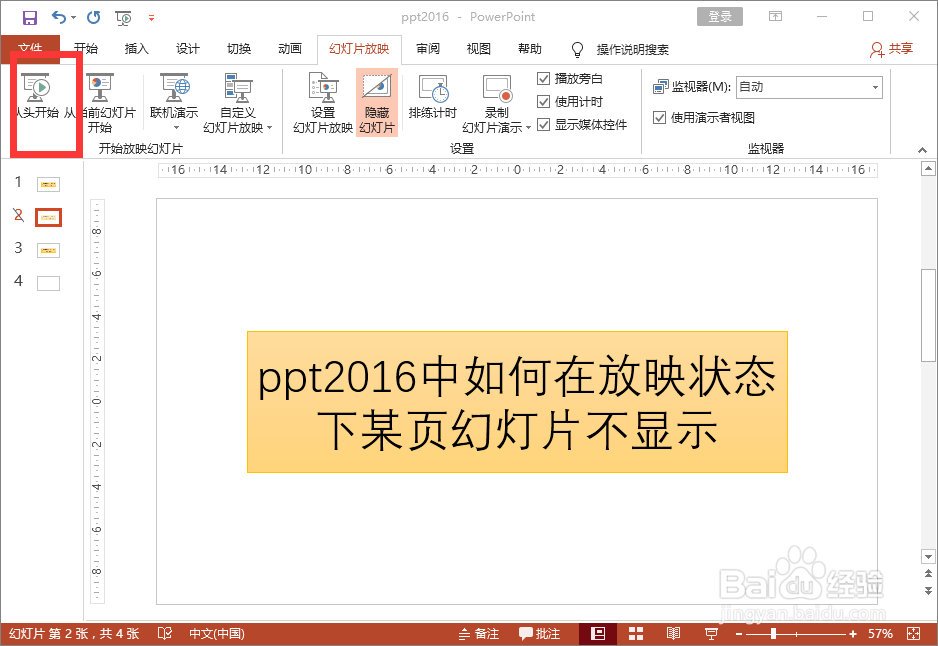Select slide 3 thumbnail
938x646 pixels.
(48, 250)
